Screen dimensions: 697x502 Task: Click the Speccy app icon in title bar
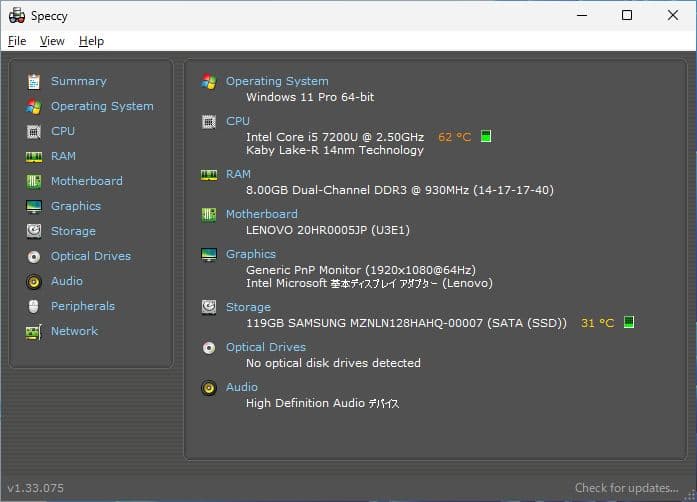coord(16,16)
